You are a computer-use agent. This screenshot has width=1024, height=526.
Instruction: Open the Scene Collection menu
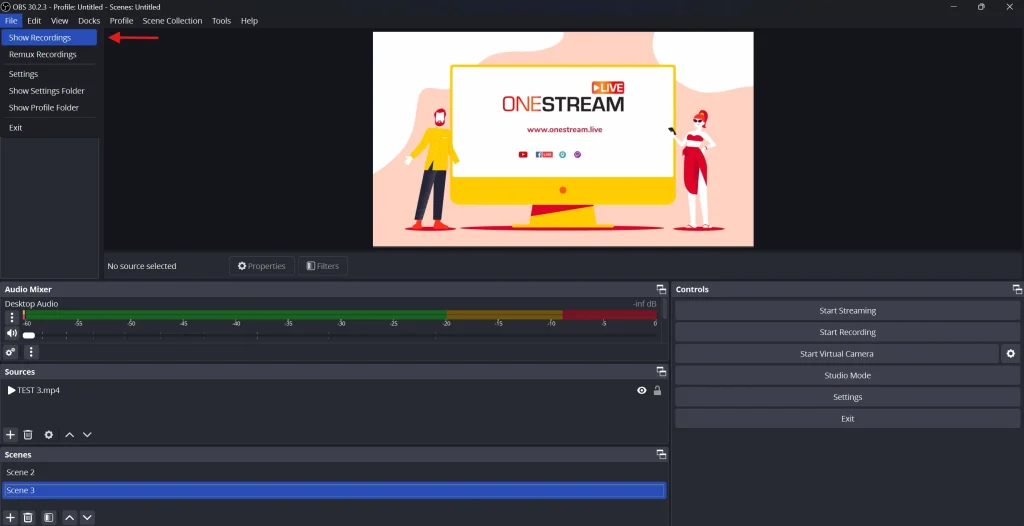click(x=172, y=21)
